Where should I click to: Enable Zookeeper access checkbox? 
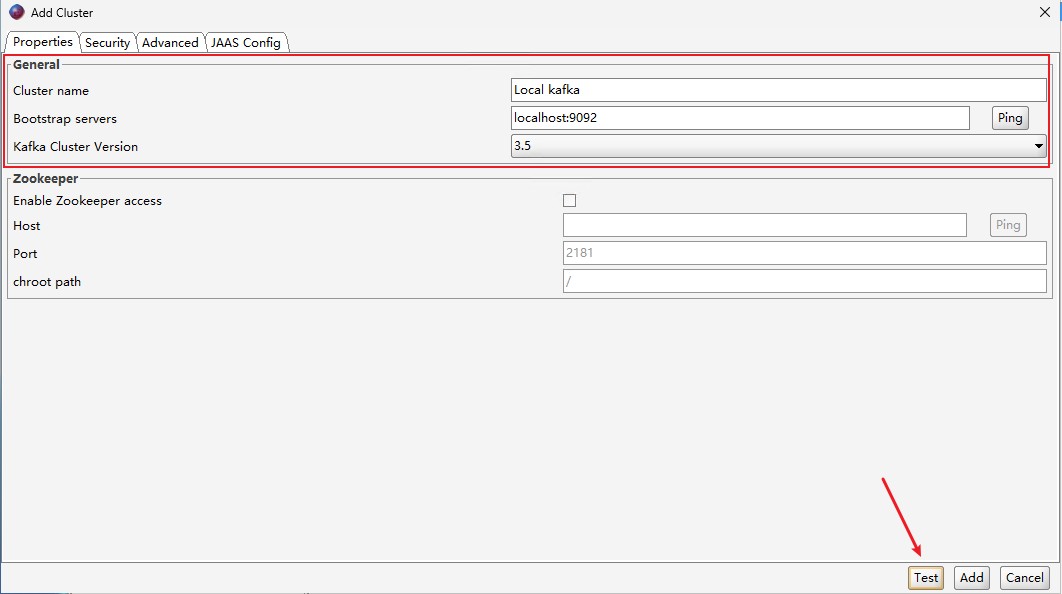(x=570, y=201)
